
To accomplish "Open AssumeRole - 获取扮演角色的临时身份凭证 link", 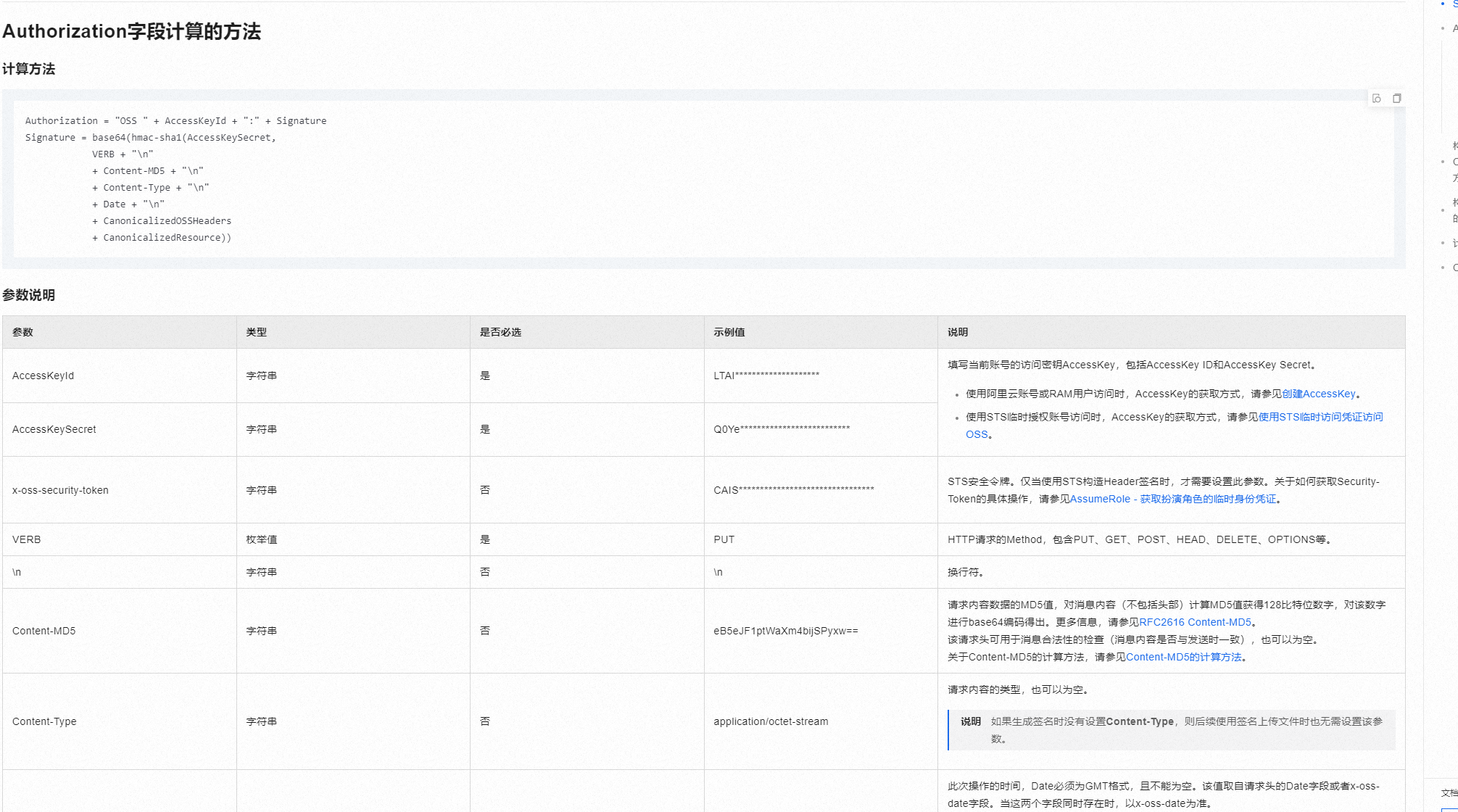I will click(x=1173, y=499).
